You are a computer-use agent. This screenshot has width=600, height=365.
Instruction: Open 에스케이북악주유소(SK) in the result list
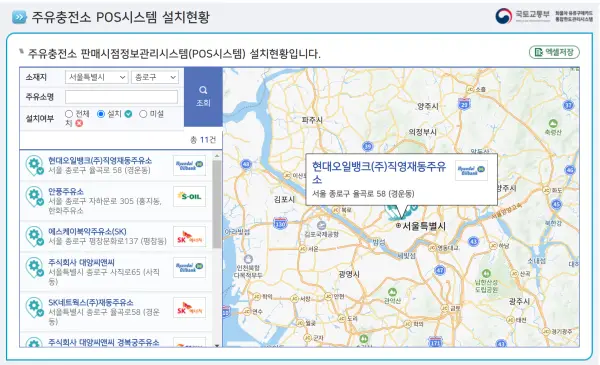click(87, 231)
